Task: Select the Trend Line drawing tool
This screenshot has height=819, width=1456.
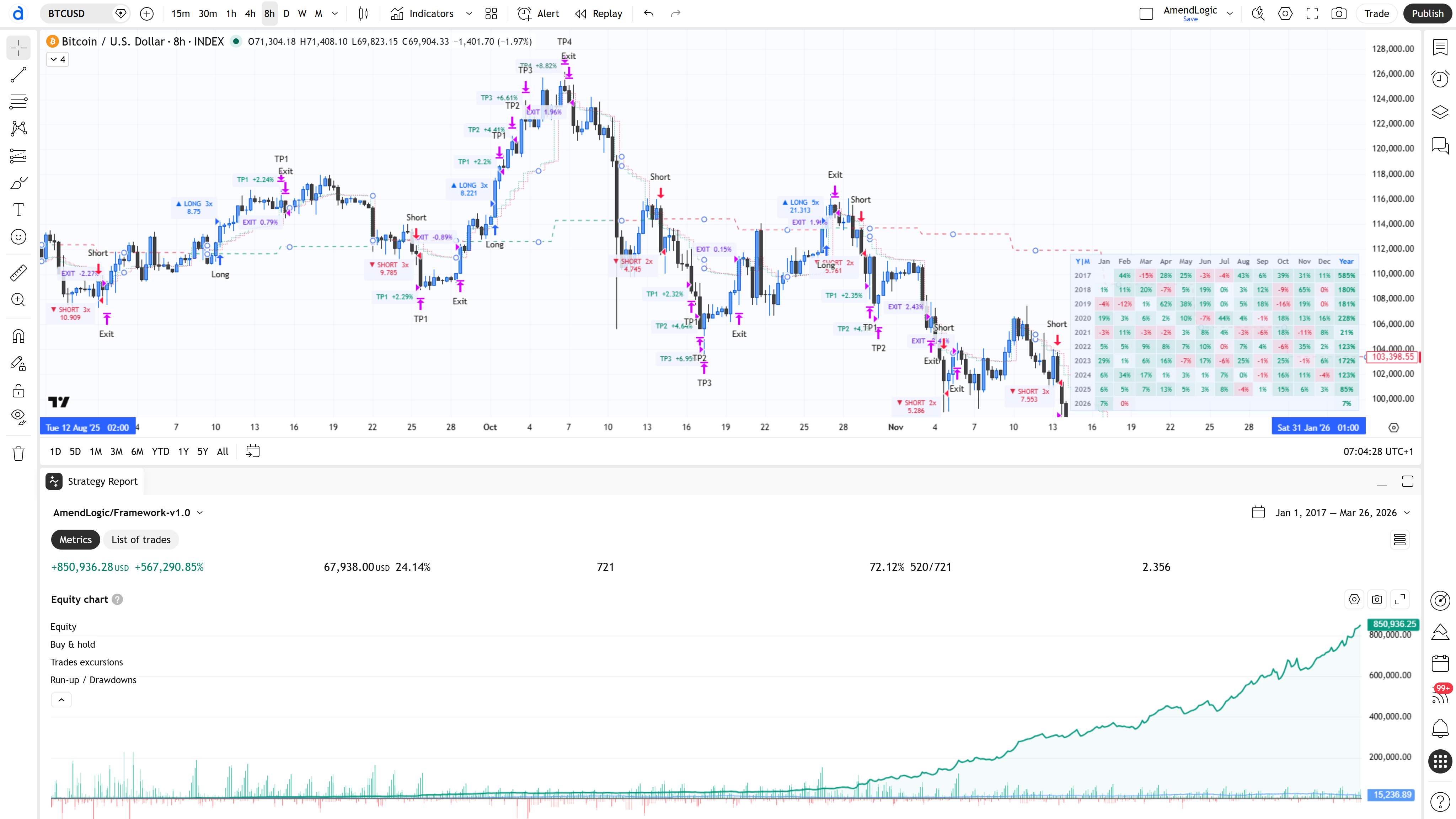Action: coord(18,75)
